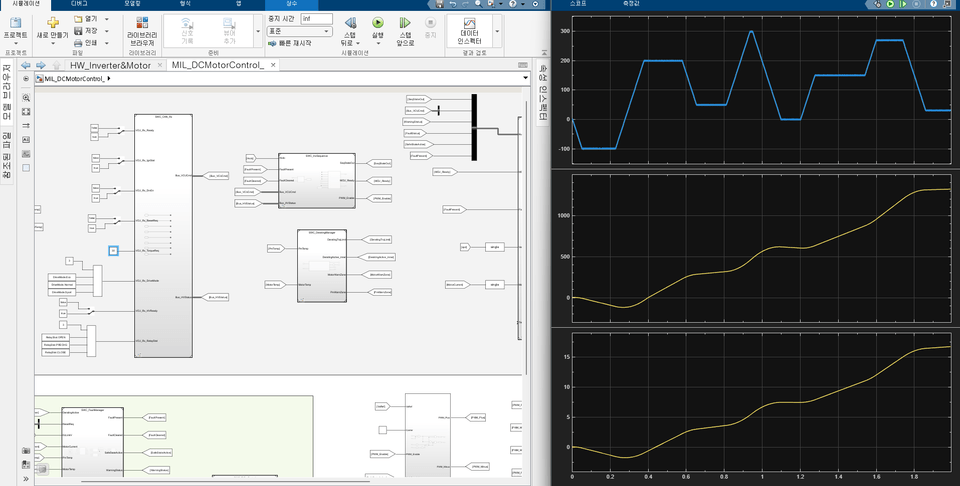Click the fit to view icon in palette
This screenshot has width=960, height=486.
point(26,111)
